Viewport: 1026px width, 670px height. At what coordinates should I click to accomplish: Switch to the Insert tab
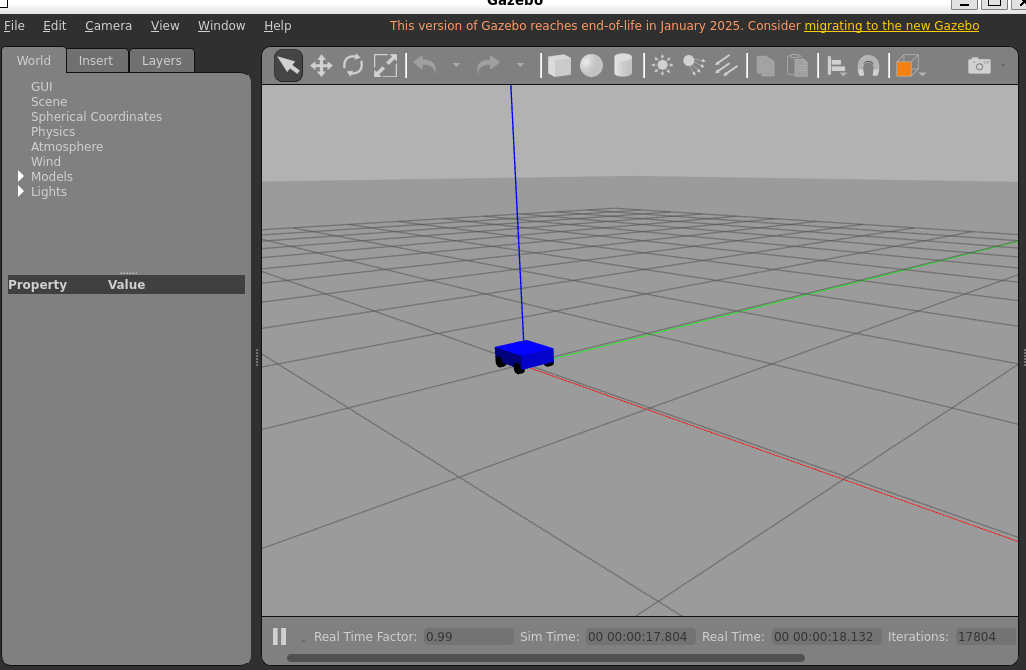coord(96,61)
